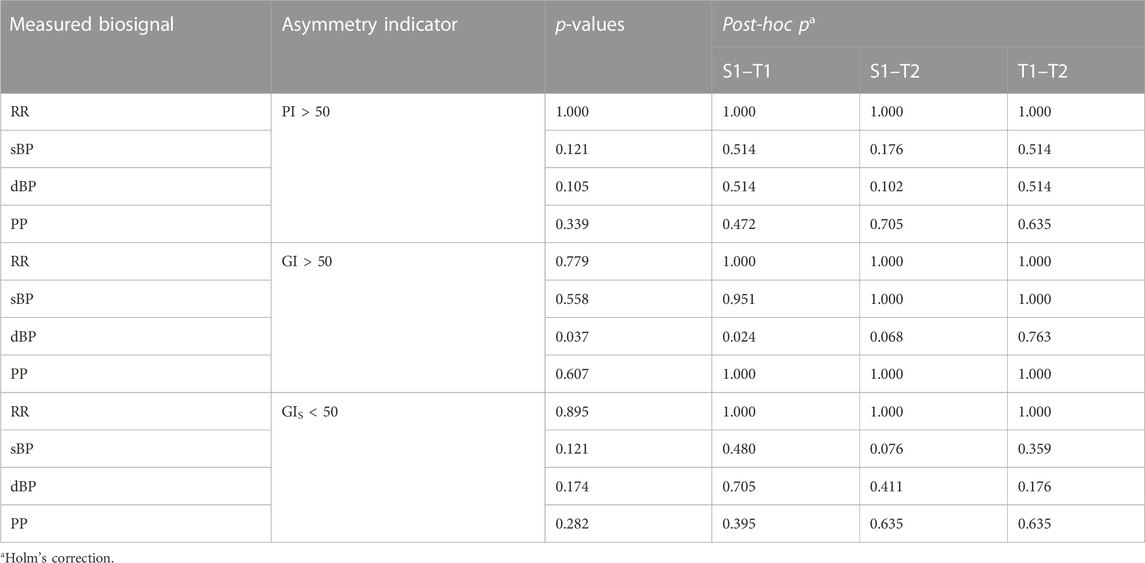Click the GIs < 50 indicator cell
1145x563 pixels.
407,467
